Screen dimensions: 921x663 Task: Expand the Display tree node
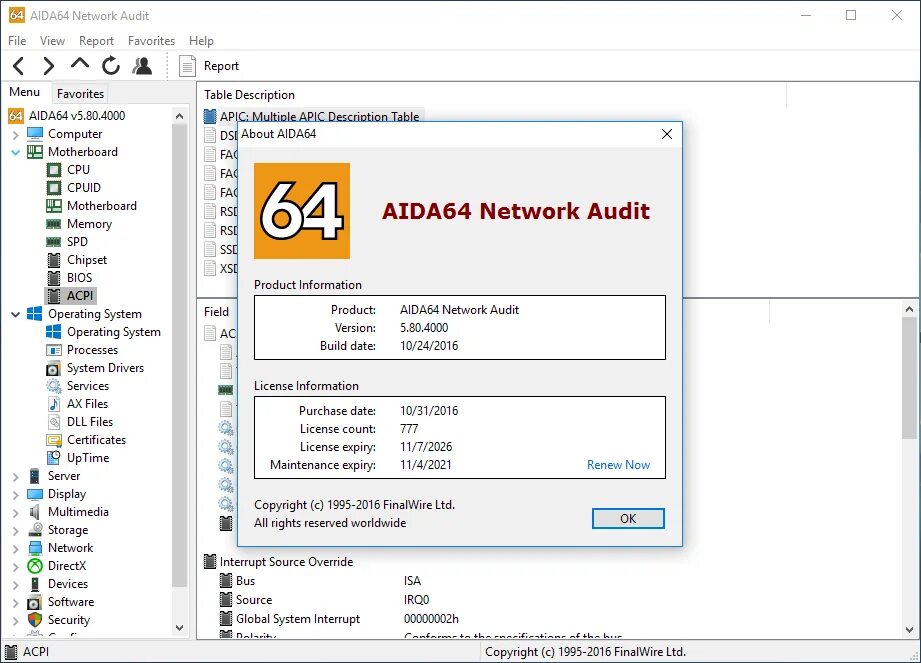point(15,494)
